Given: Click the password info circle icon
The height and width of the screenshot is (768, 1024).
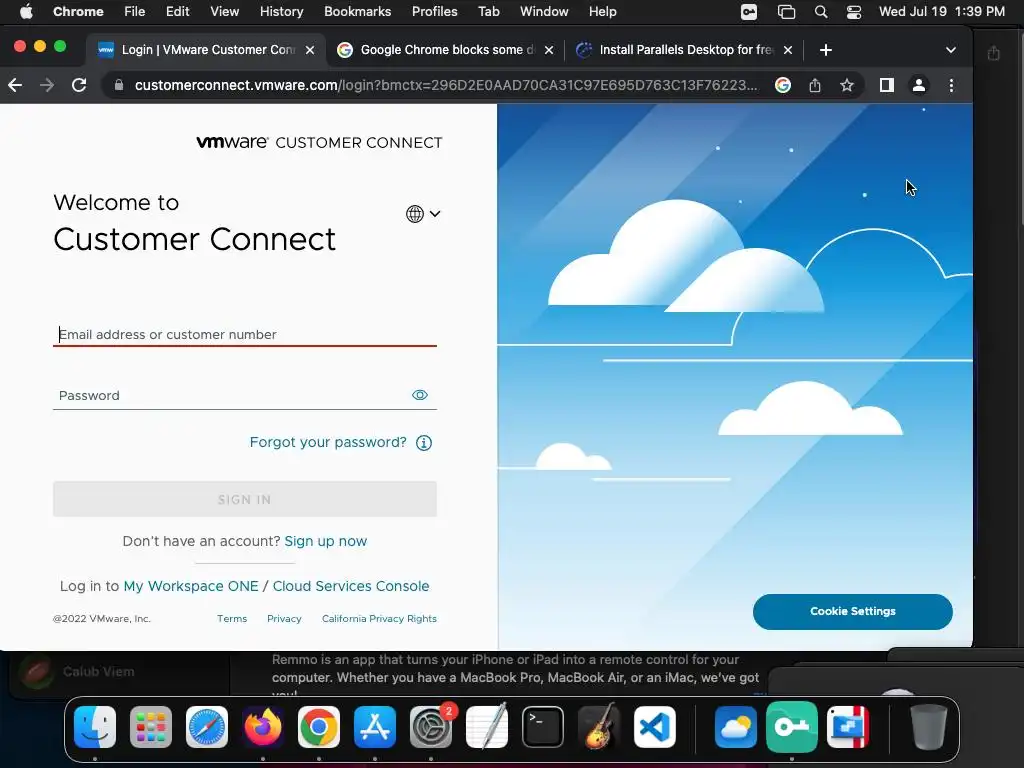Looking at the screenshot, I should click(424, 443).
